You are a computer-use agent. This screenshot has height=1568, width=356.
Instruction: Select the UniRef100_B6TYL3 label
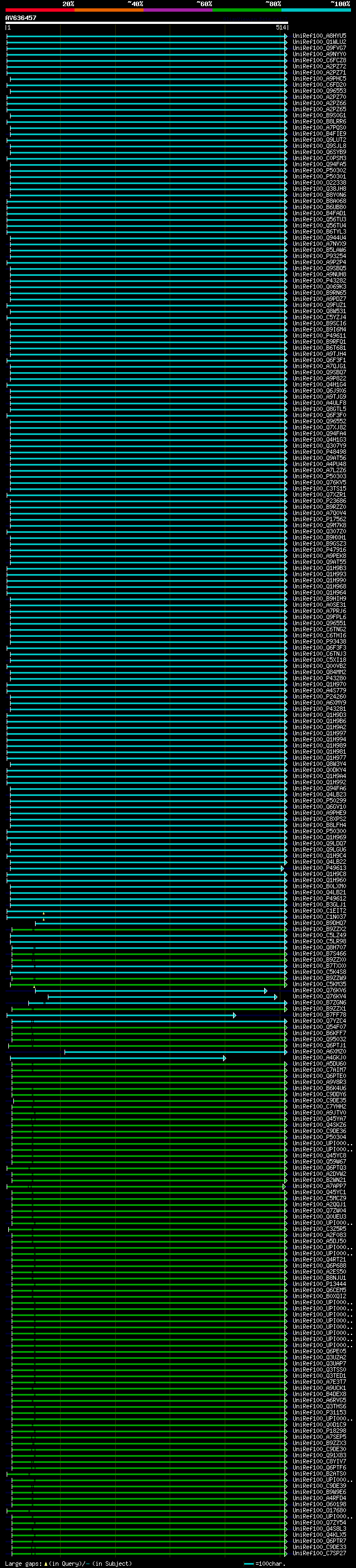click(319, 231)
